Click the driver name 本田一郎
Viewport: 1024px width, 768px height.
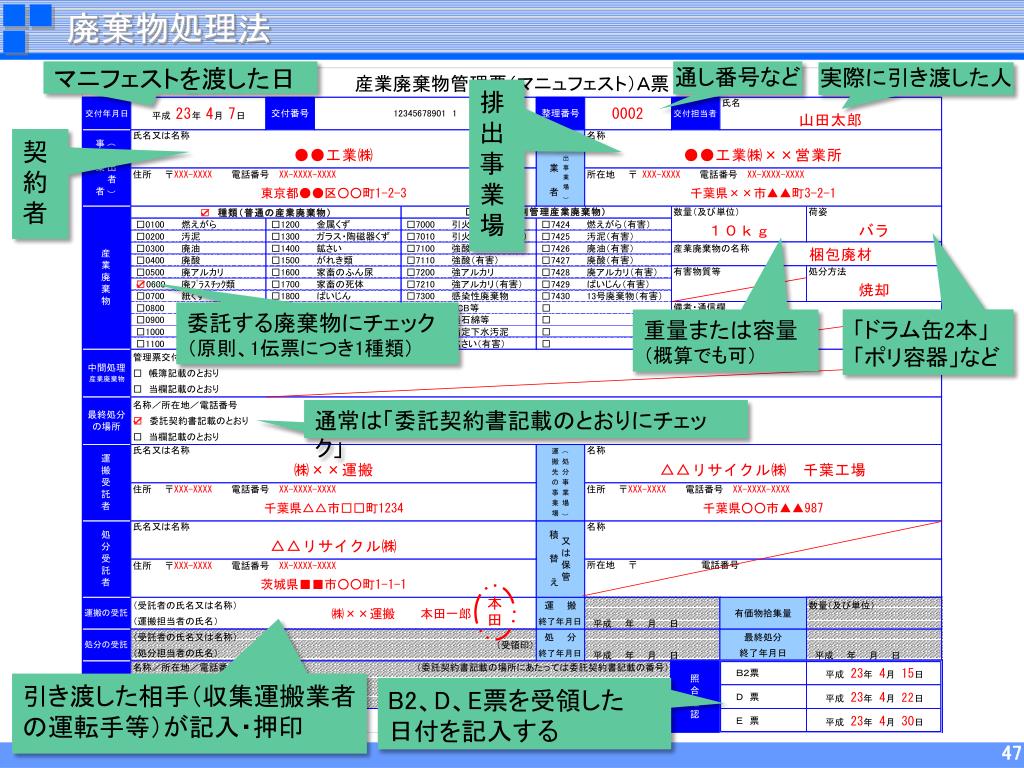[445, 614]
